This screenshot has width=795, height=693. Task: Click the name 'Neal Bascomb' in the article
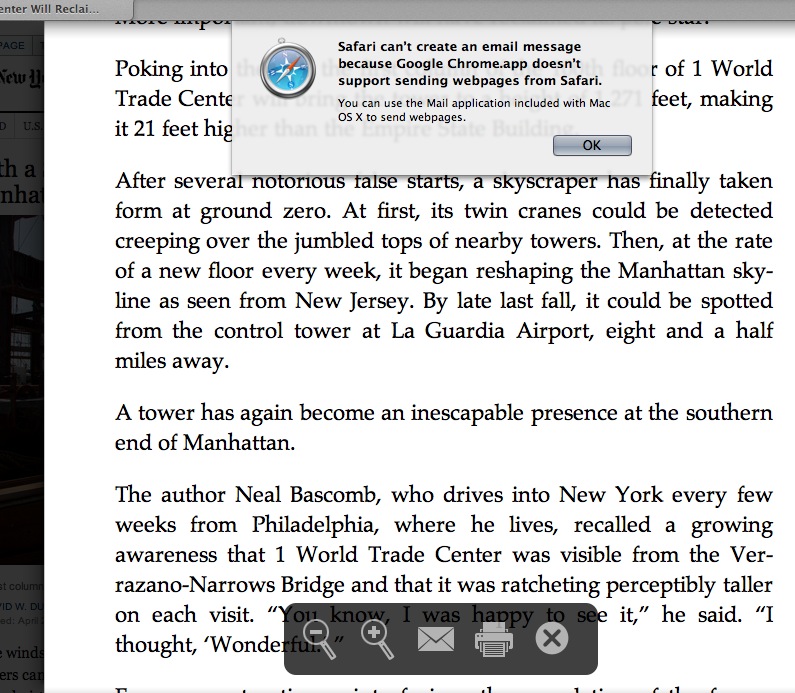(307, 495)
